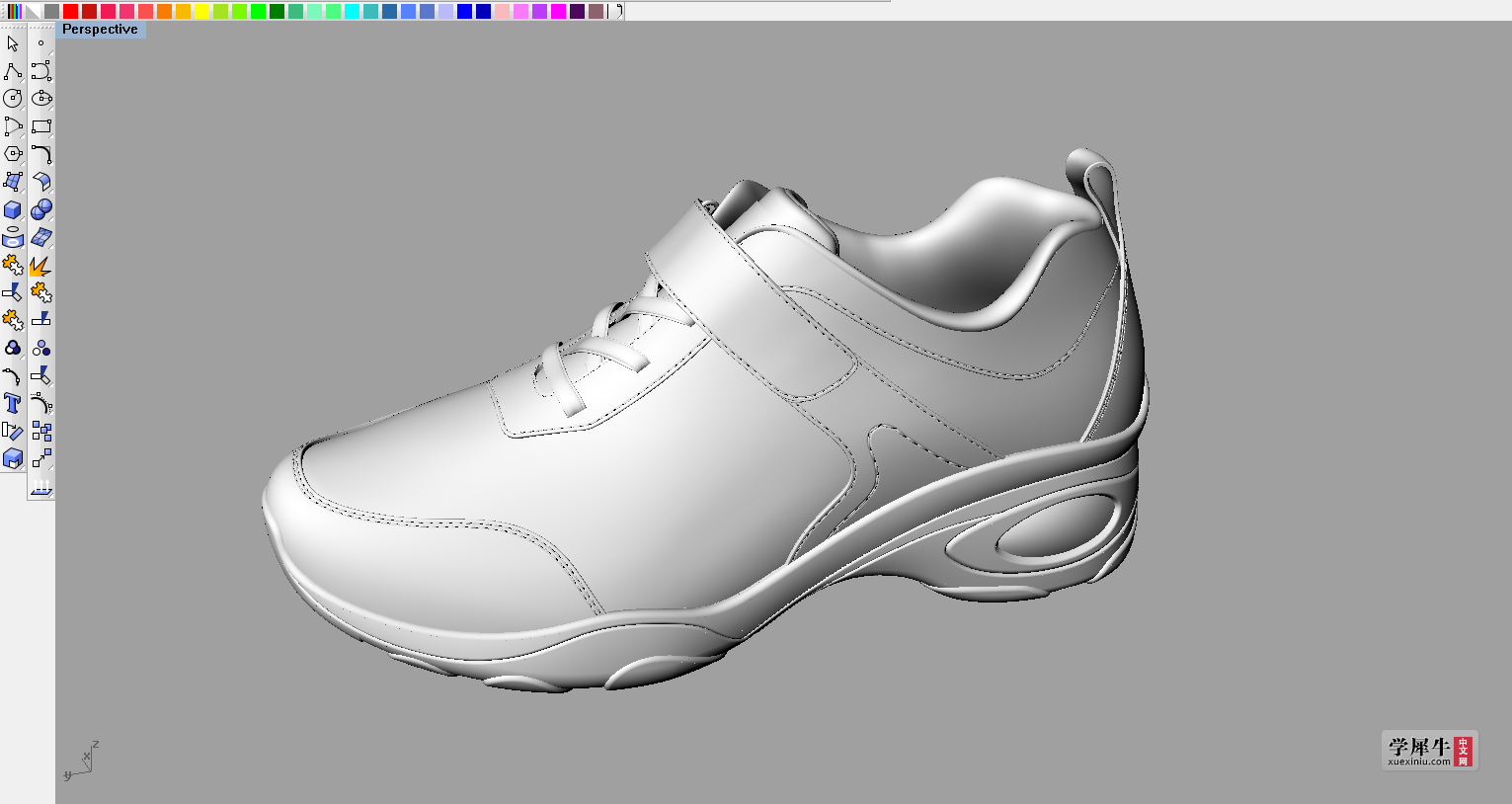Click the rainbow striped color palette icon
1512x804 pixels.
pos(14,11)
